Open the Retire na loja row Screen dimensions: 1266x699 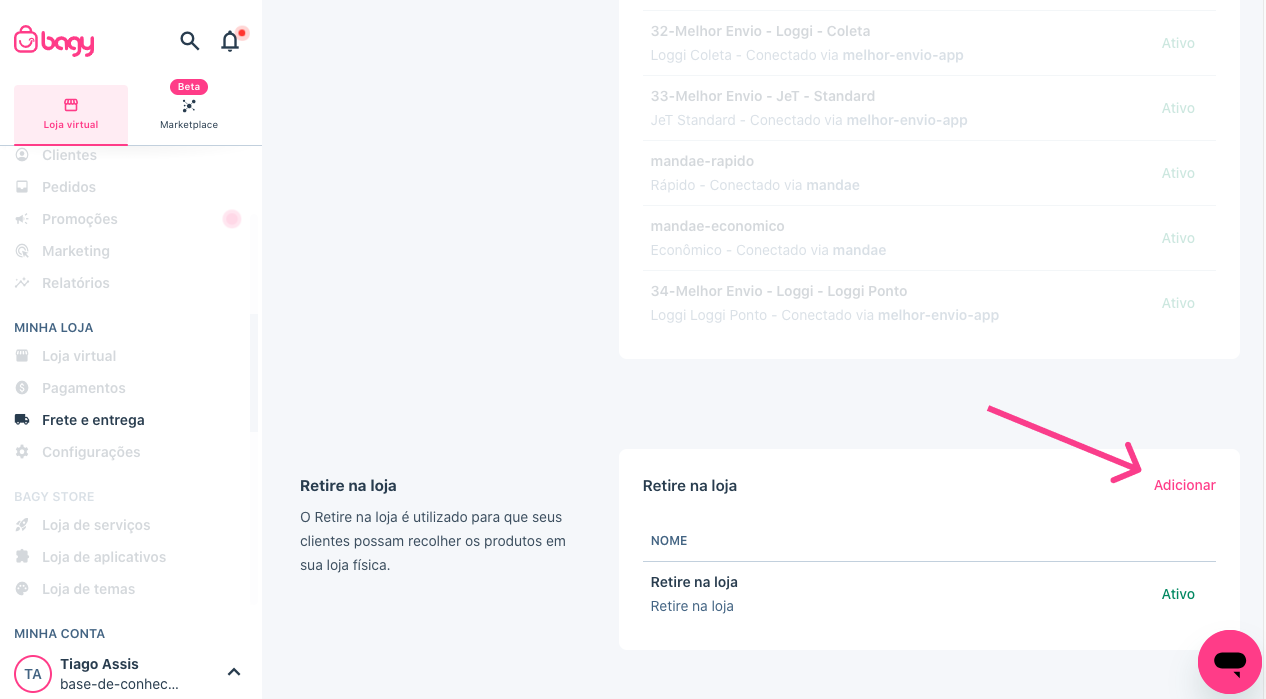929,594
